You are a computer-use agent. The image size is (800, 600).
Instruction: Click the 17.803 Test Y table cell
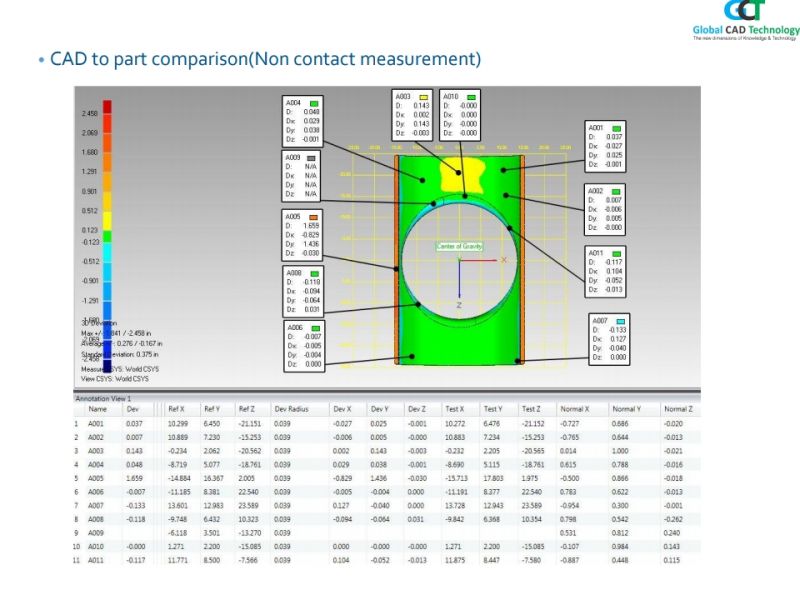pyautogui.click(x=493, y=479)
